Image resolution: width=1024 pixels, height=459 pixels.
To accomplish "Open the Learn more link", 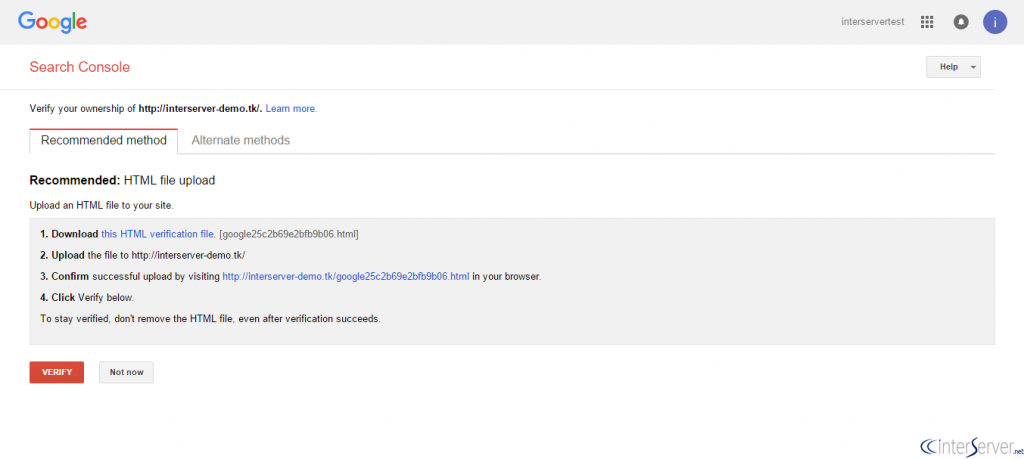I will pos(291,109).
